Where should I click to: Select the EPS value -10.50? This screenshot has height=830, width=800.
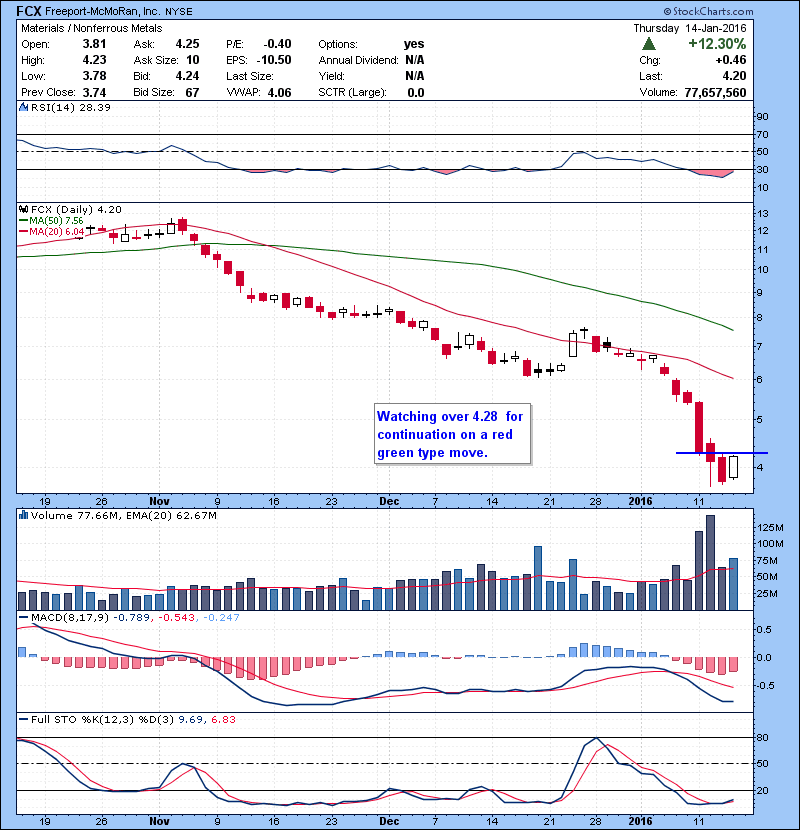(x=274, y=60)
